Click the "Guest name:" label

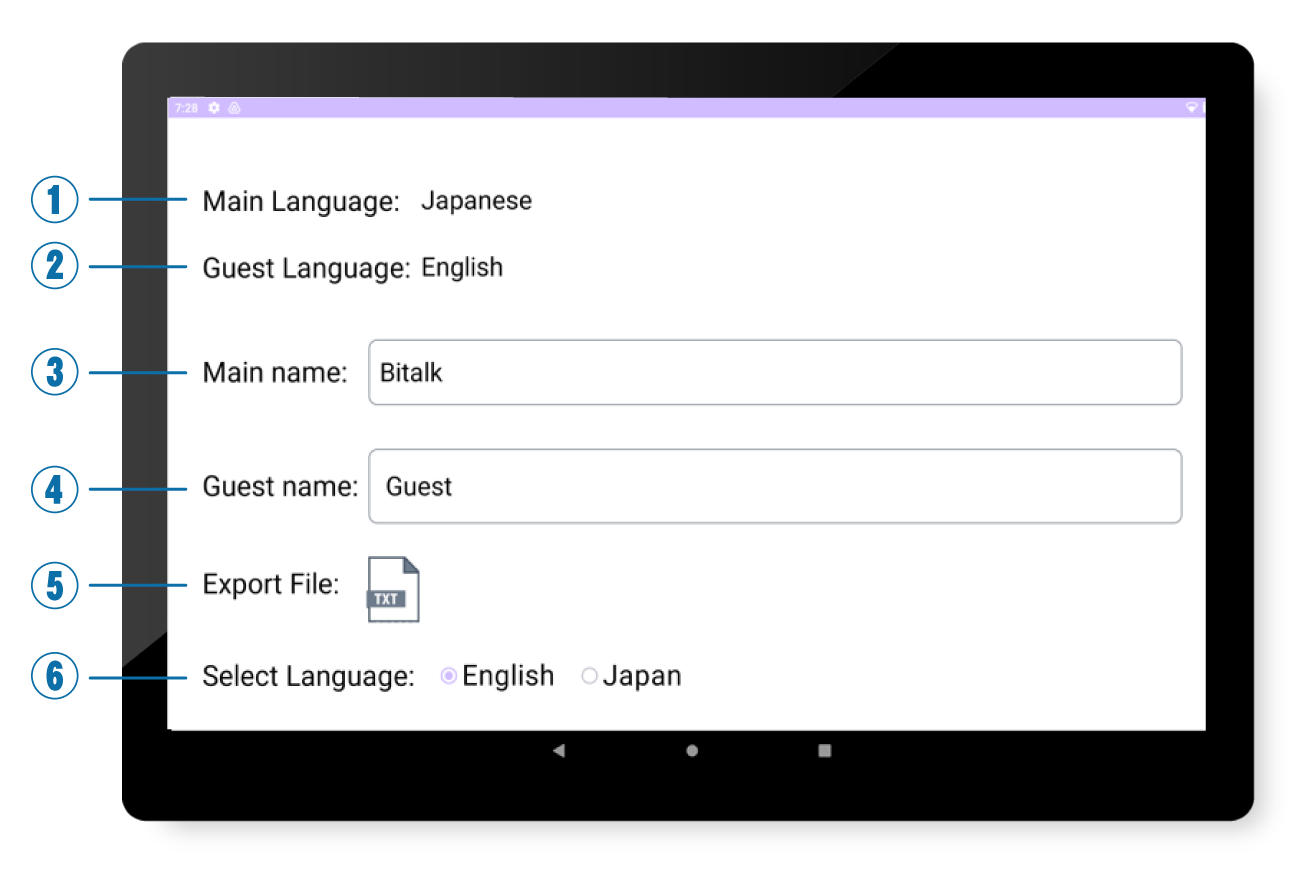pyautogui.click(x=280, y=487)
